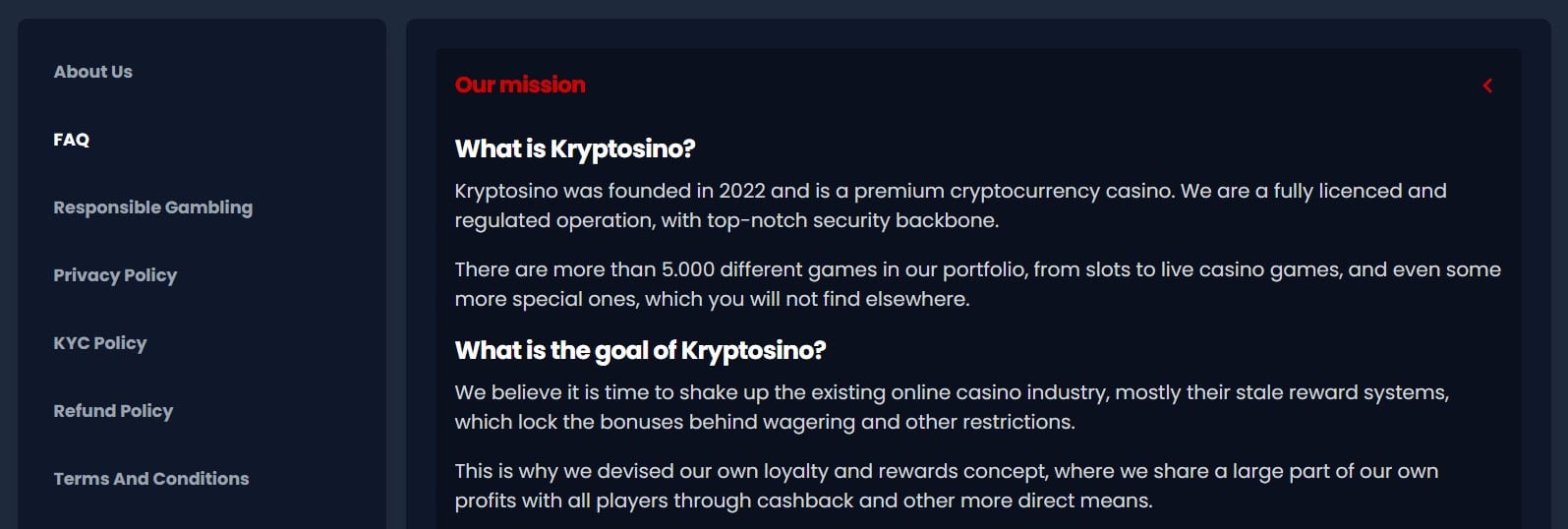Click the phrase 'stale reward systems'
The height and width of the screenshot is (529, 1568).
coord(1342,392)
